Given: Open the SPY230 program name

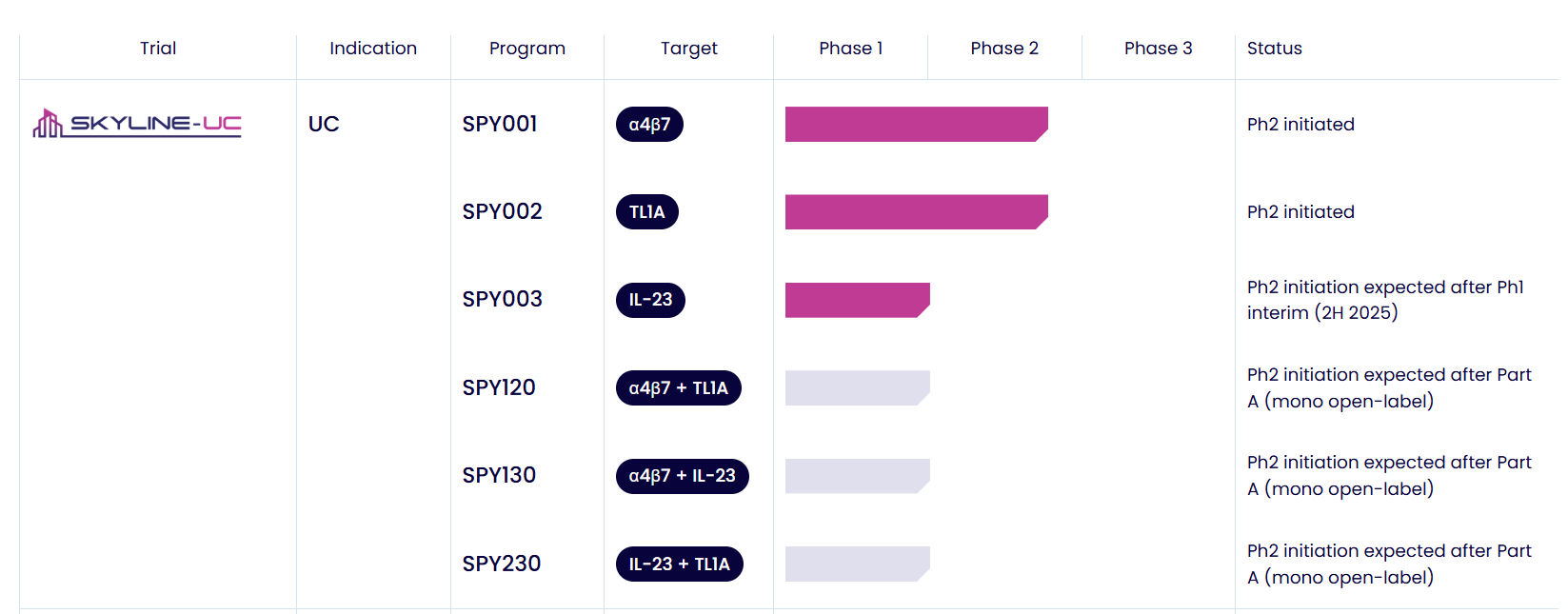Looking at the screenshot, I should [502, 564].
